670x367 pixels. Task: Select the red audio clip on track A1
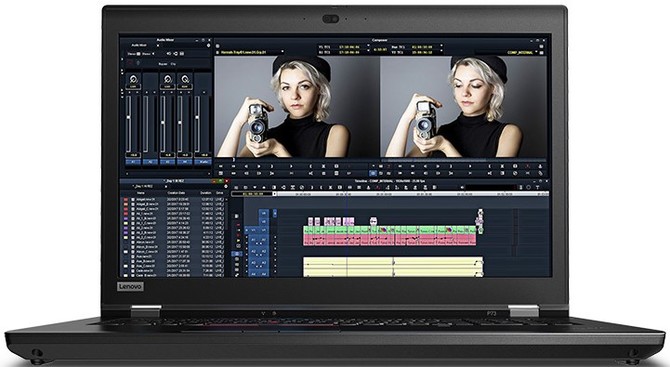click(389, 240)
